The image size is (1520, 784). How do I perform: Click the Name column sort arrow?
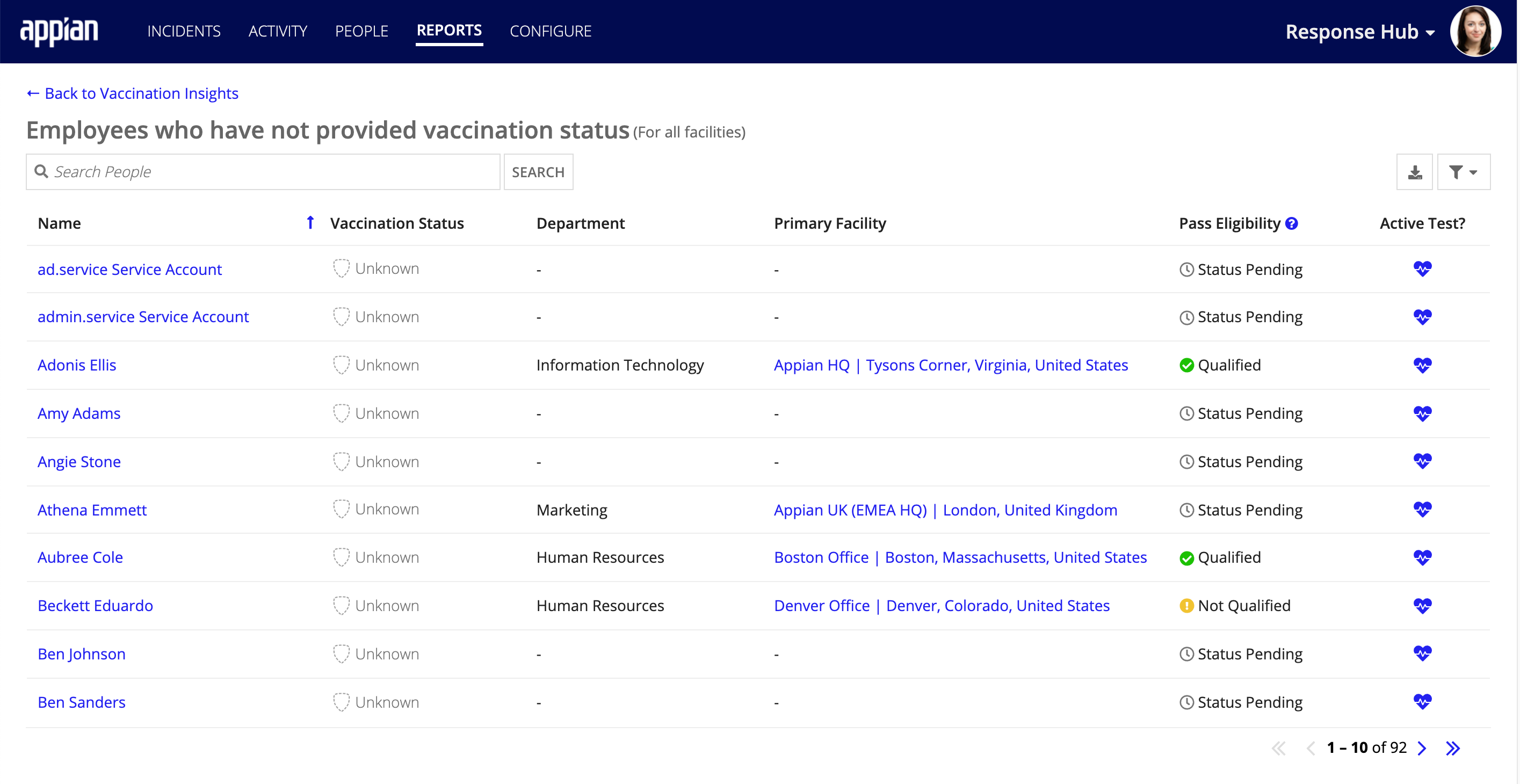311,222
